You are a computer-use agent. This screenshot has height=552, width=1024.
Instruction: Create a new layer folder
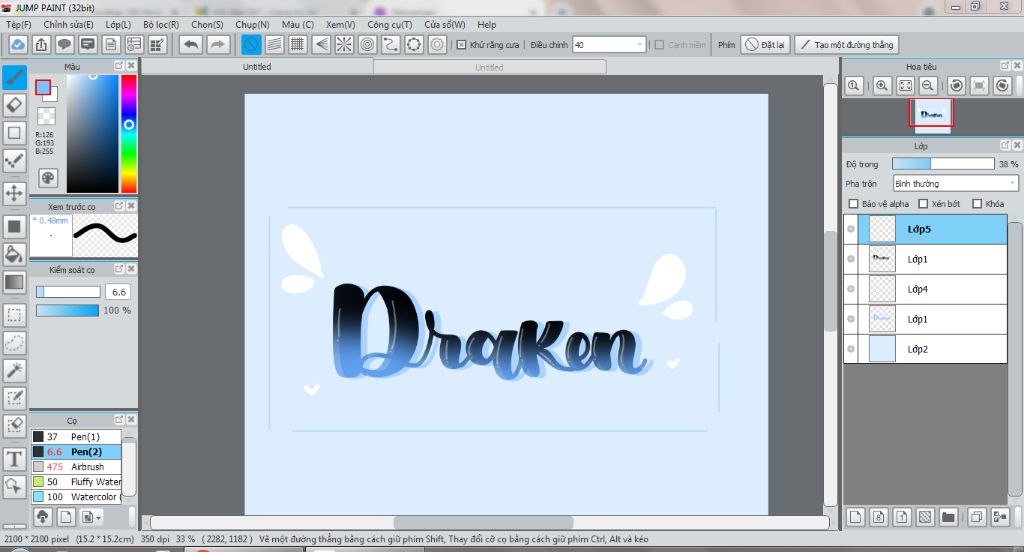[x=948, y=517]
